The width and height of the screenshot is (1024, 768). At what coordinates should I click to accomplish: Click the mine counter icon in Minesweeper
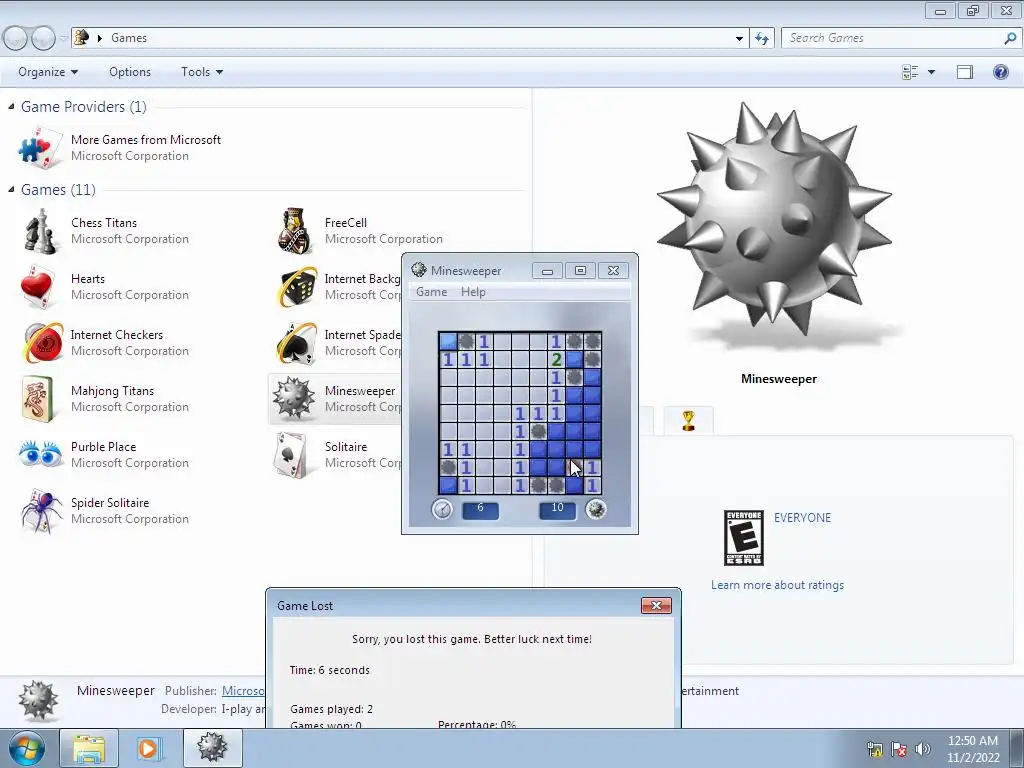pyautogui.click(x=596, y=509)
